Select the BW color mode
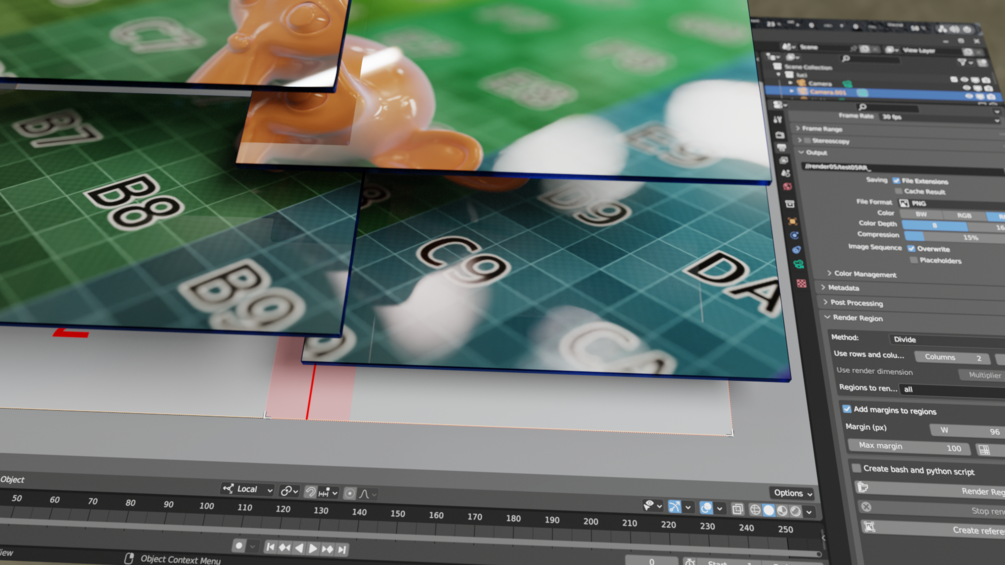The image size is (1005, 565). click(921, 214)
